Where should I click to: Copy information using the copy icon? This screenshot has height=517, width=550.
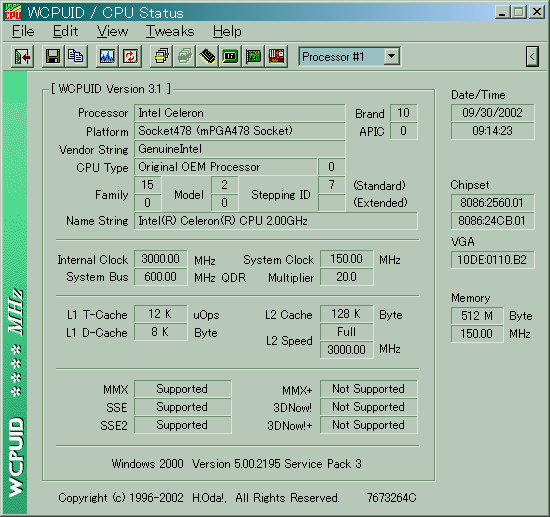coord(76,56)
